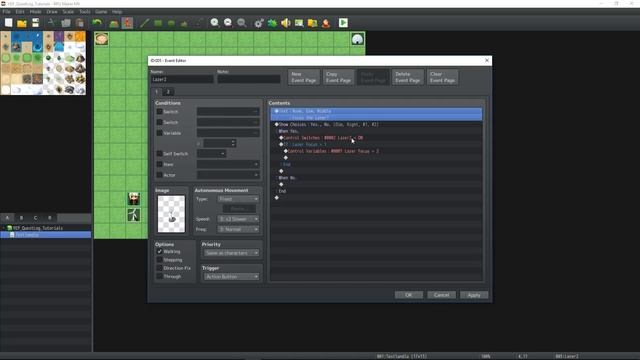Image resolution: width=640 pixels, height=360 pixels.
Task: Click OK in the Event Editor
Action: [409, 295]
